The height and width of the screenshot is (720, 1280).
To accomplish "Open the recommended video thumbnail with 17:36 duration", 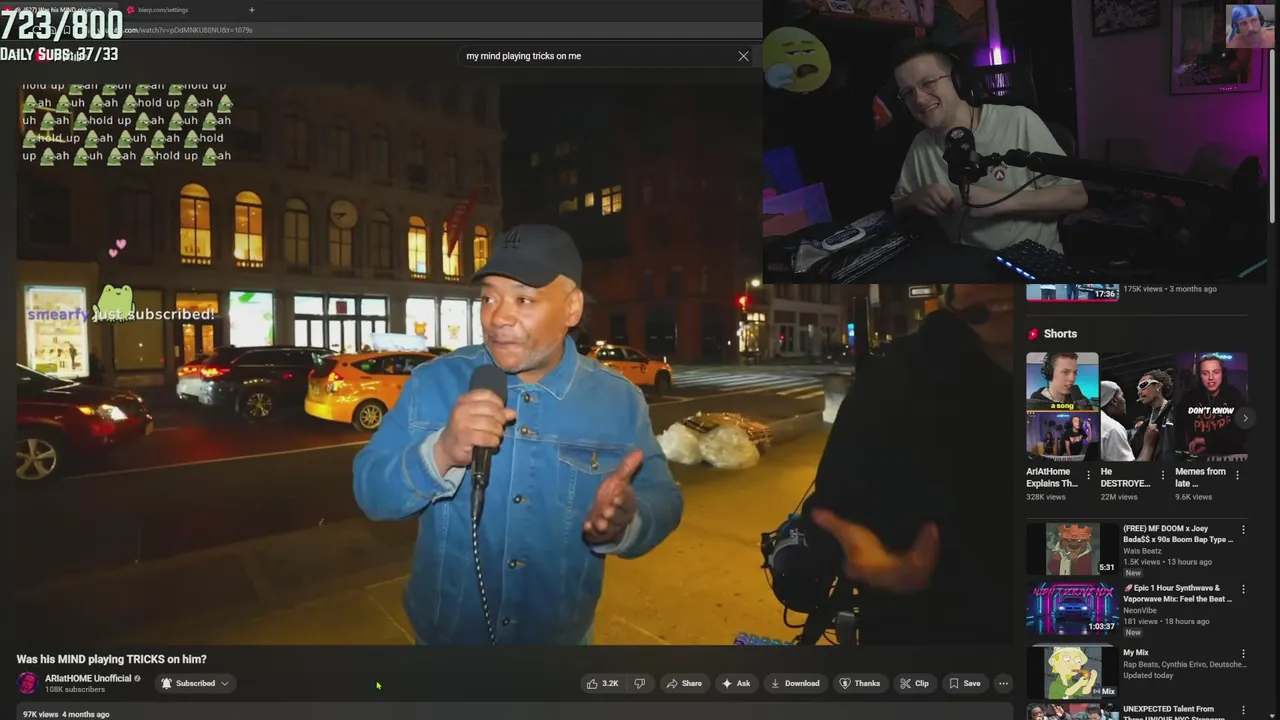I will point(1072,292).
